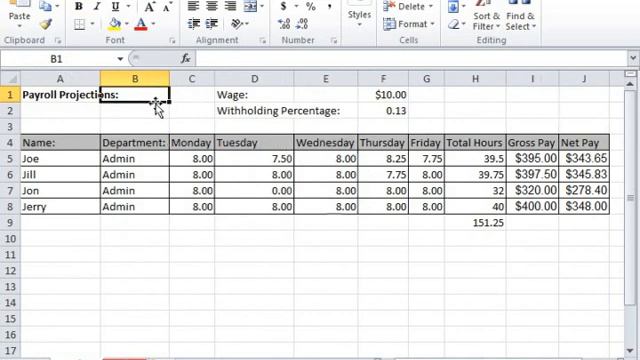Select the 'Payroll Projections:' cell
Viewport: 640px width, 360px height.
tap(60, 95)
